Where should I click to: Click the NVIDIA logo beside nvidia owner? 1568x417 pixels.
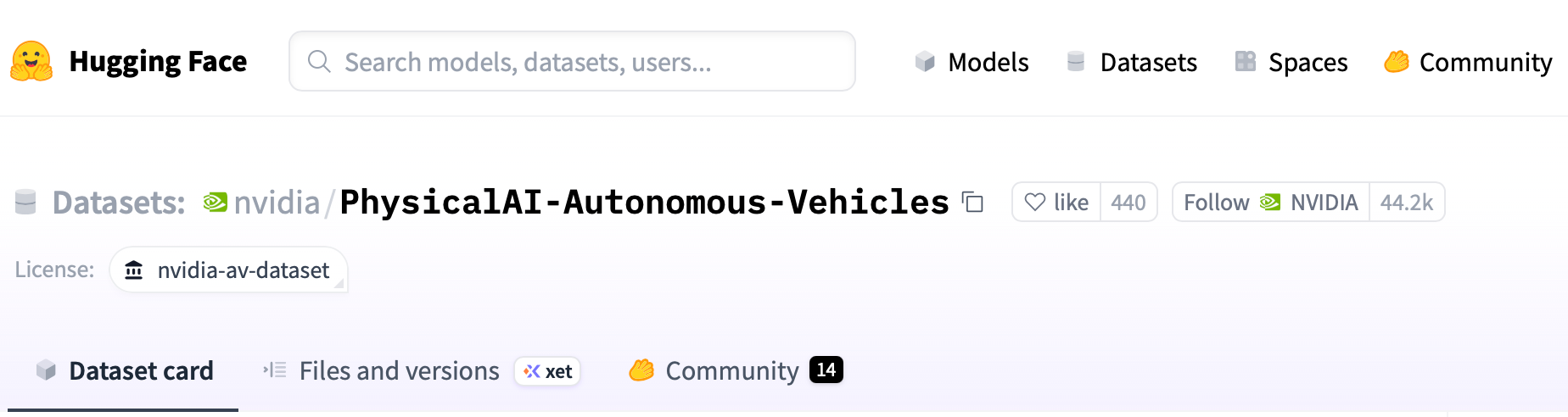coord(215,203)
